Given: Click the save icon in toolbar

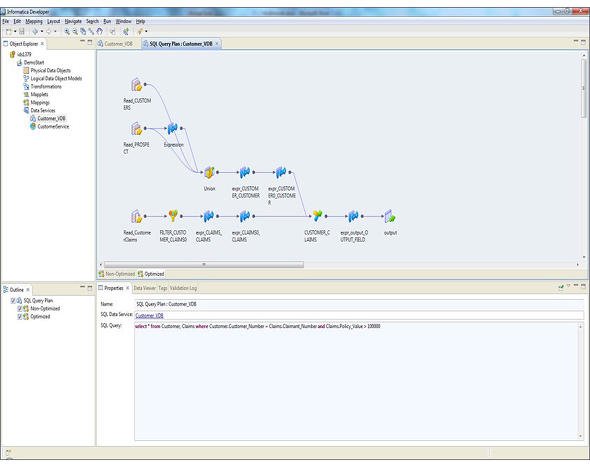Looking at the screenshot, I should click(22, 32).
